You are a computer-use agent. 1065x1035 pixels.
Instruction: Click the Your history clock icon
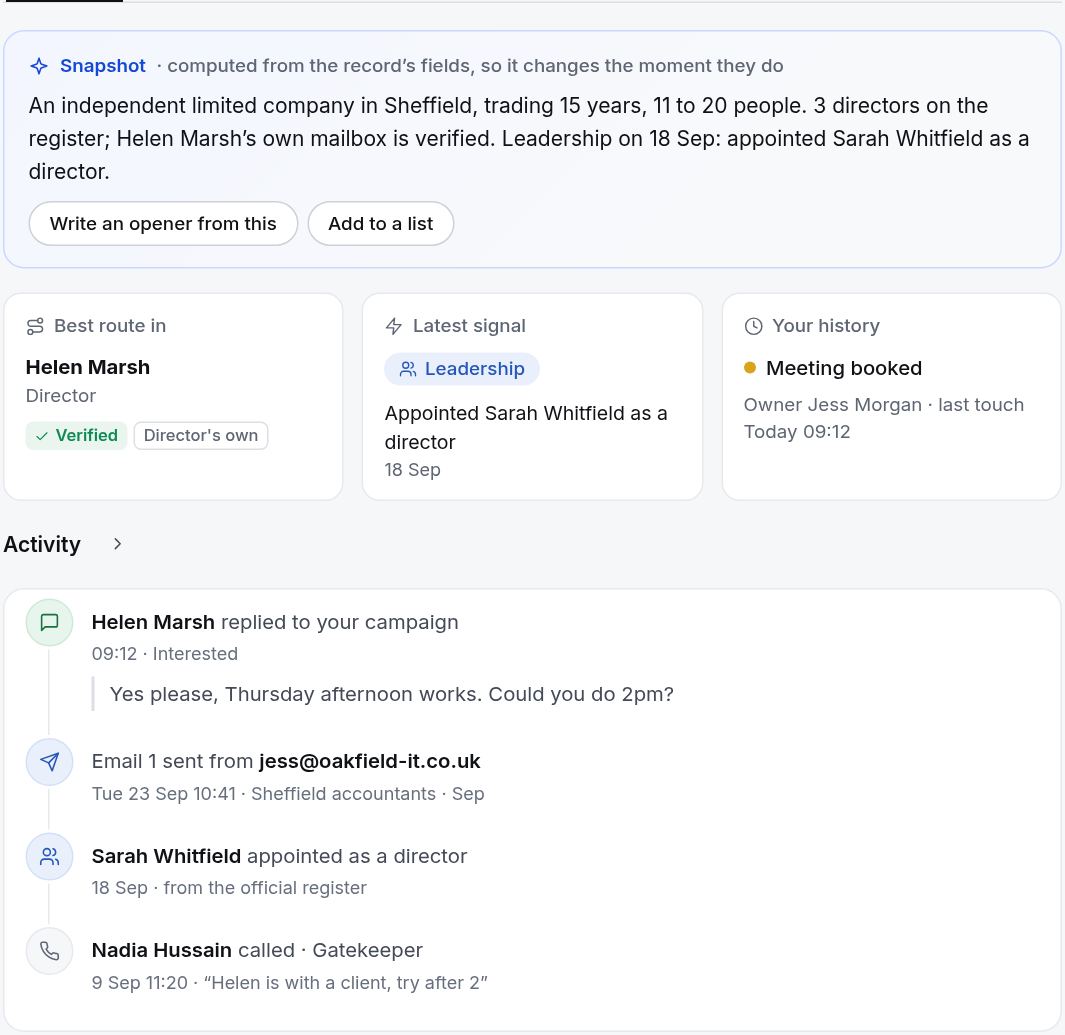(753, 327)
